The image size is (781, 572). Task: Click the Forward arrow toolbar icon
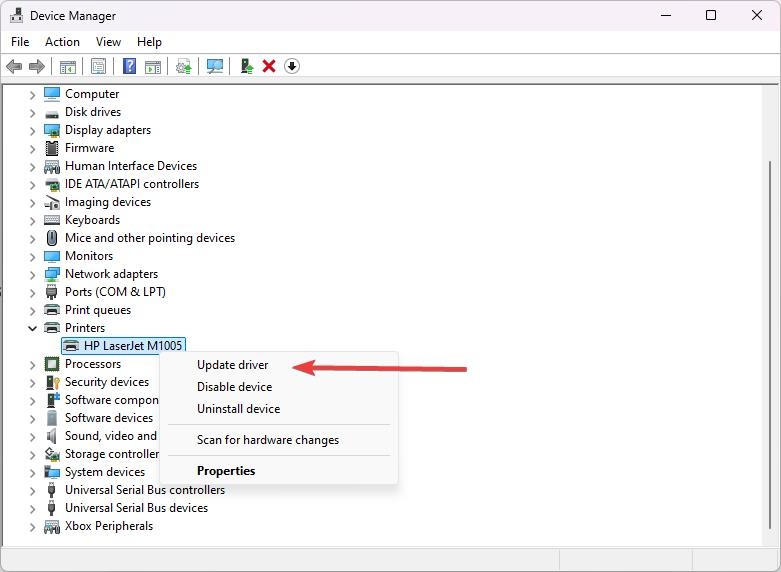click(37, 66)
